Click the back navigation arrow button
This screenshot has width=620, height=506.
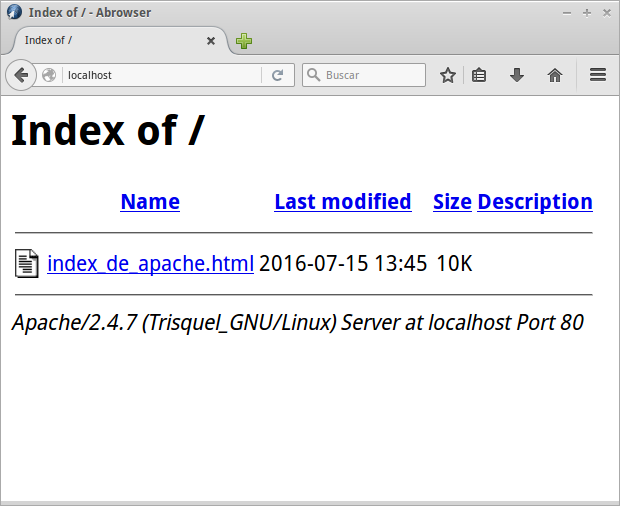(21, 75)
